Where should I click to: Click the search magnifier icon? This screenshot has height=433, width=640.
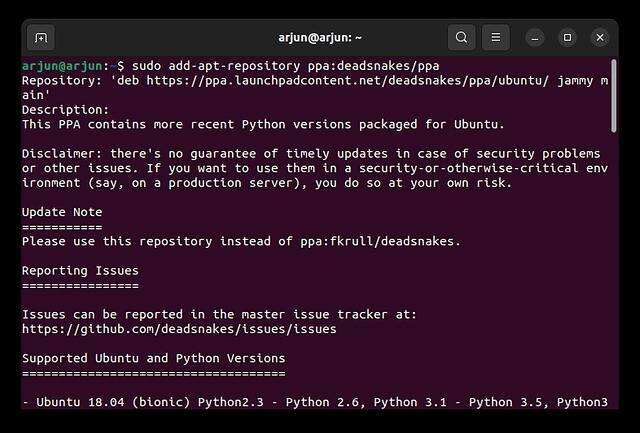461,38
